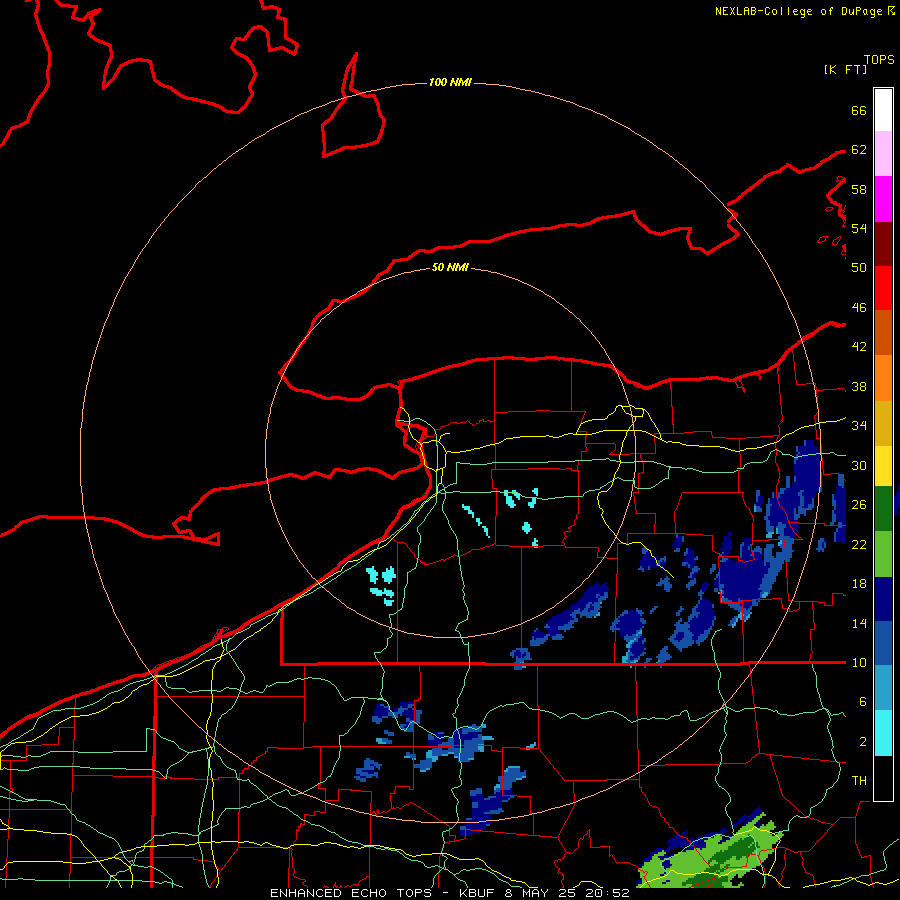Click the legend value 42
The image size is (900, 900).
[x=859, y=347]
